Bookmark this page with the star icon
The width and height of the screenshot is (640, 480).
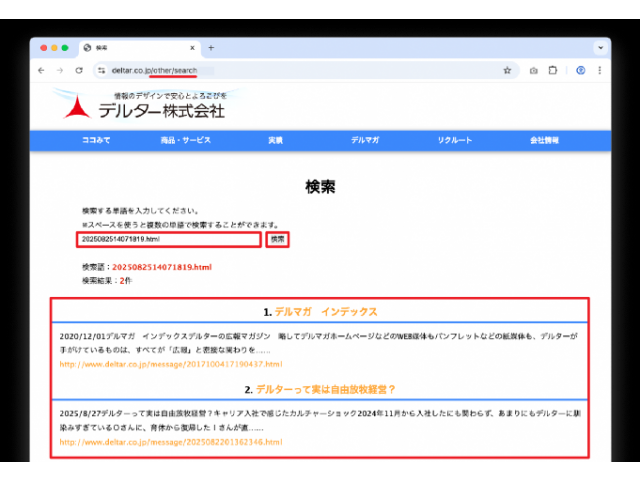click(507, 71)
